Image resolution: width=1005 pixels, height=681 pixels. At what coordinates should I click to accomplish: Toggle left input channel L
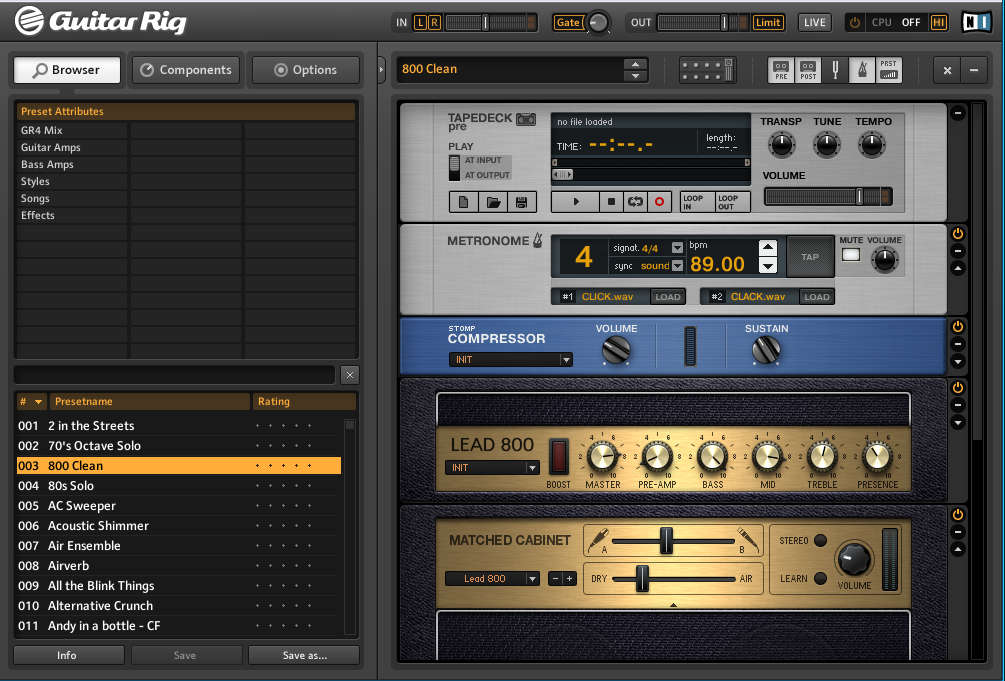[420, 22]
